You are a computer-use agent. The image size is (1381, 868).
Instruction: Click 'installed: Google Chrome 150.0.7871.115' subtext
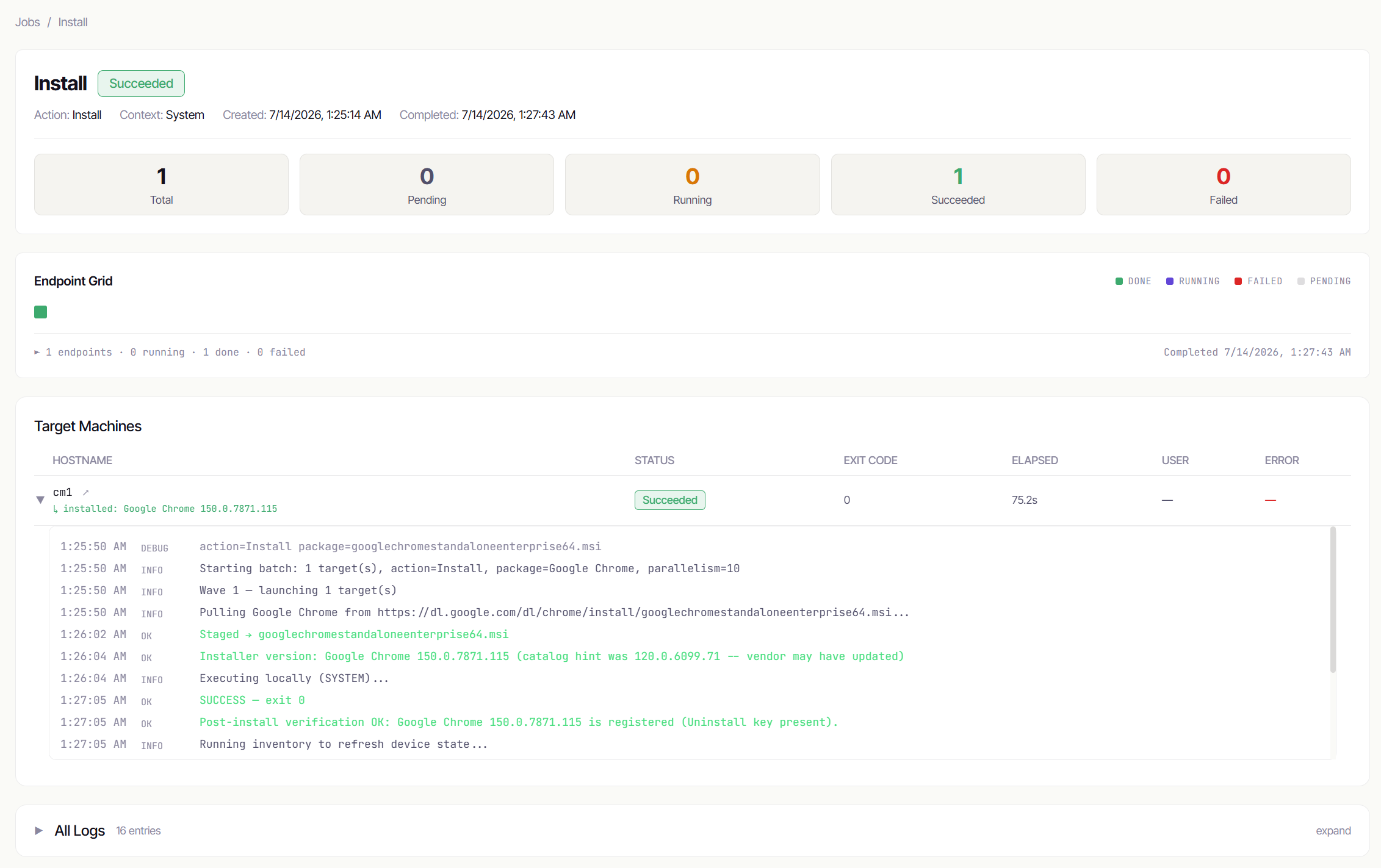click(170, 509)
